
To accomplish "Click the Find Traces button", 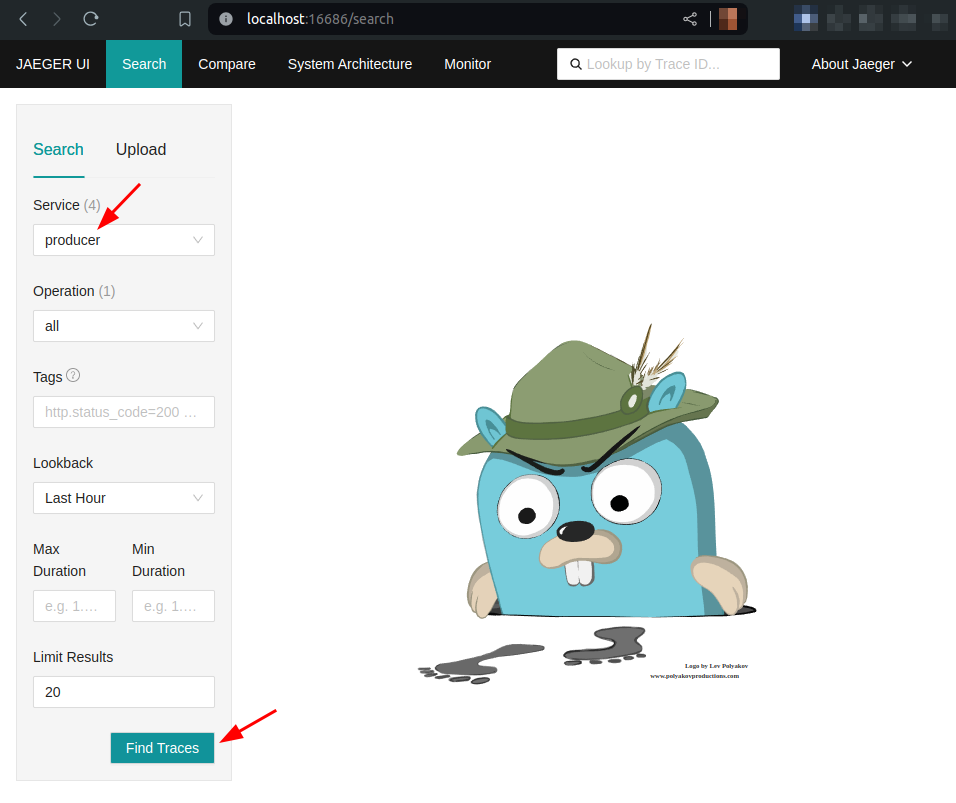I will coord(162,748).
